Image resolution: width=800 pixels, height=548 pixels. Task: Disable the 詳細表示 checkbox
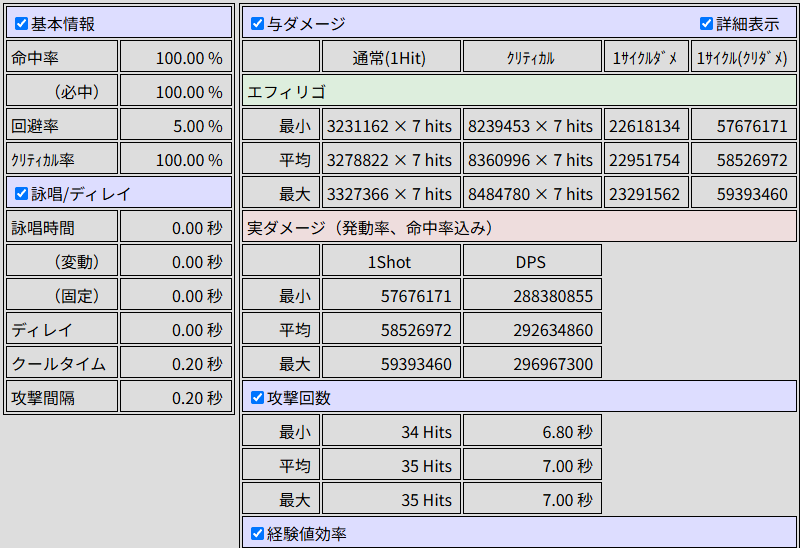(706, 23)
